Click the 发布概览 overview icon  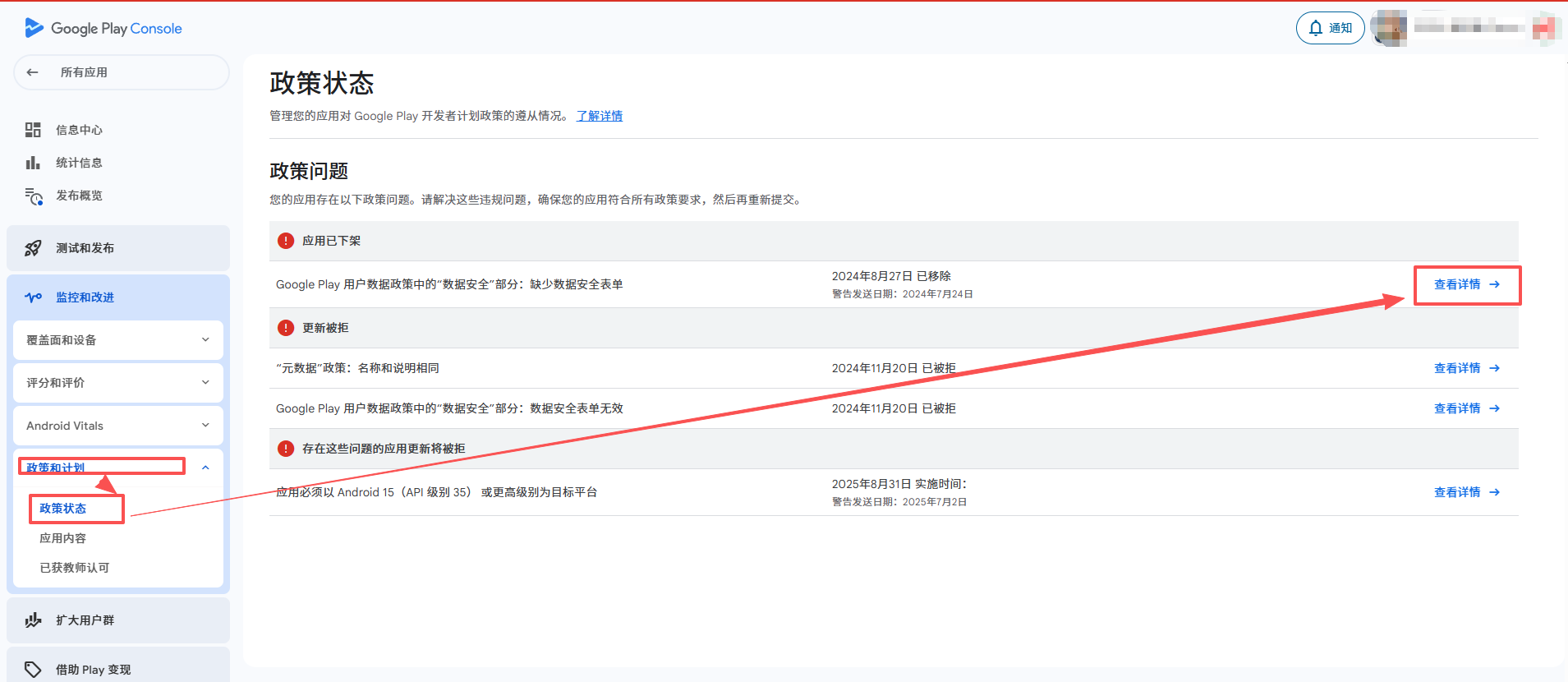coord(34,196)
